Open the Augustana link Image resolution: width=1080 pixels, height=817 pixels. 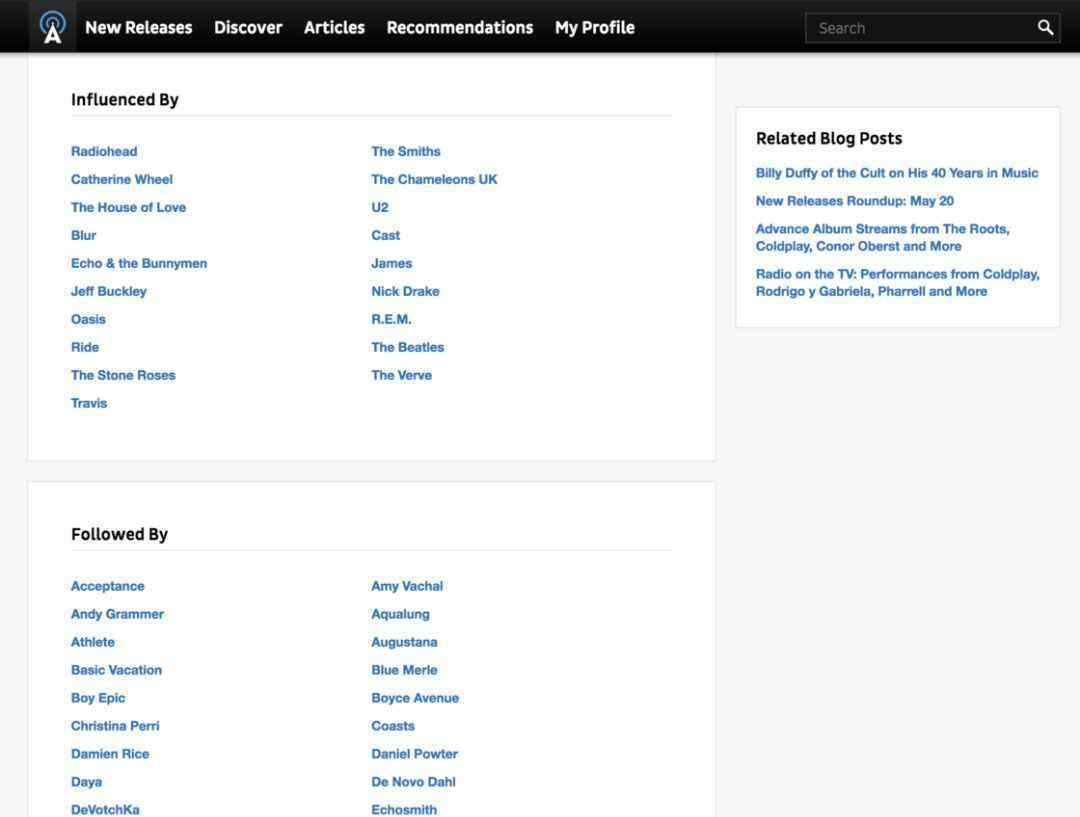[404, 642]
